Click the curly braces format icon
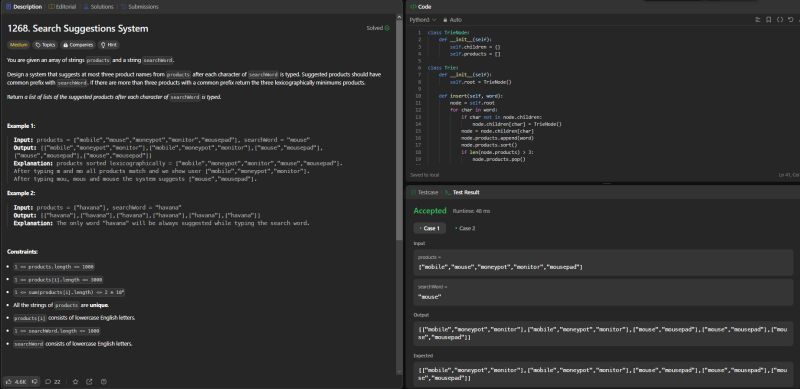Screen dimensions: 800x389 pos(780,20)
